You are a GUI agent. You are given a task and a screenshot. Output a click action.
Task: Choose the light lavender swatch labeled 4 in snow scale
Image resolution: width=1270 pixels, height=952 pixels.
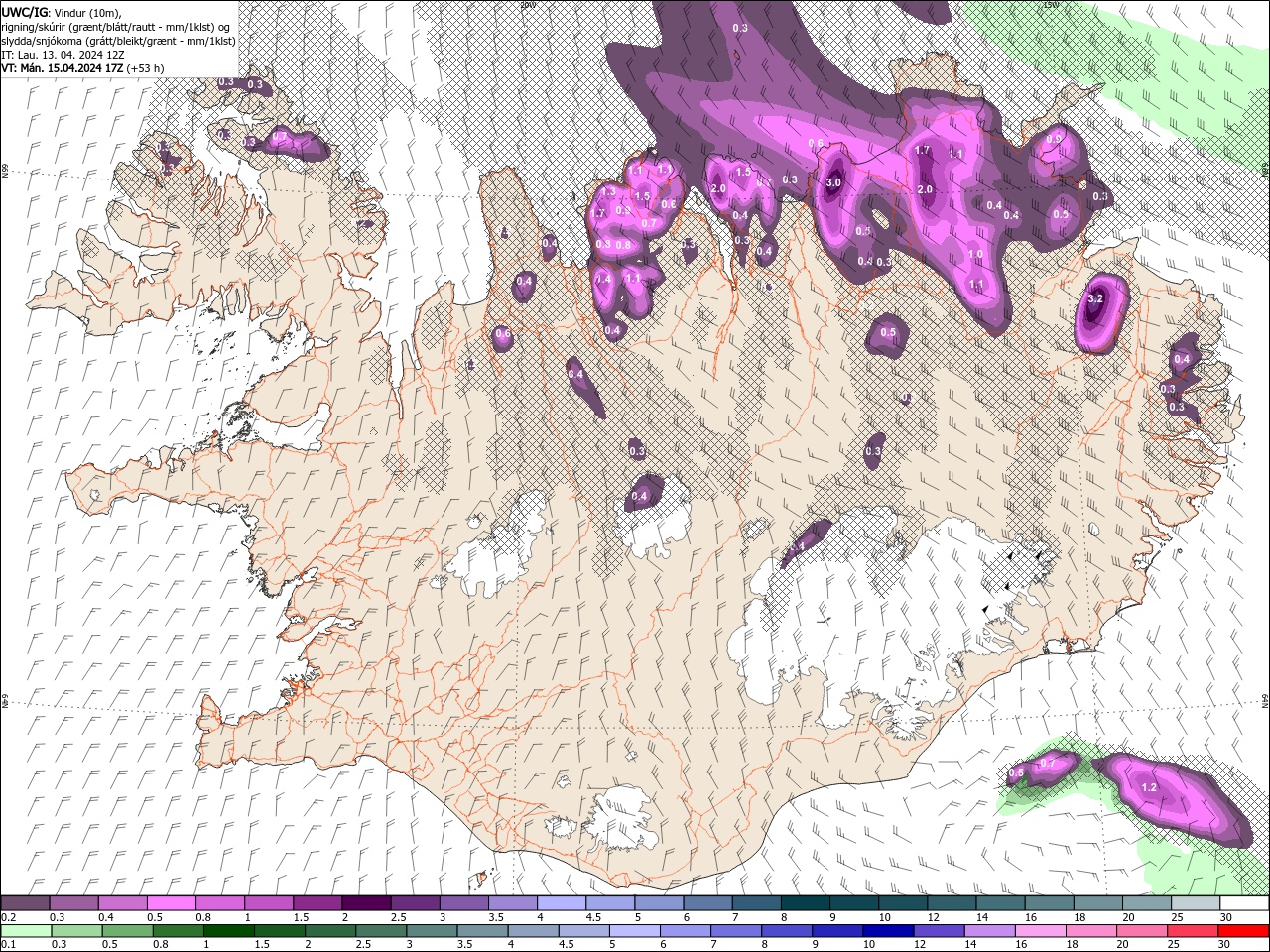(561, 903)
